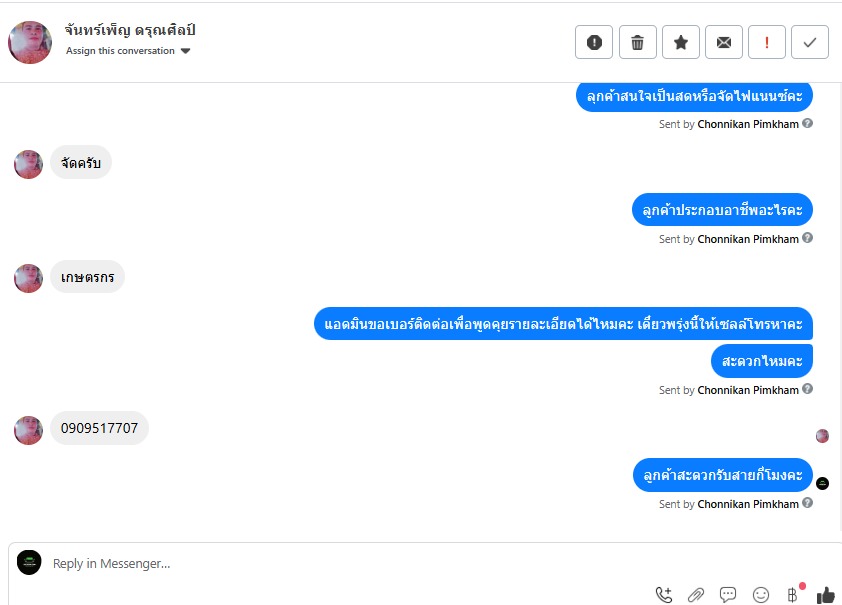This screenshot has width=842, height=605.
Task: Open Assign this conversation dropdown
Action: [128, 51]
